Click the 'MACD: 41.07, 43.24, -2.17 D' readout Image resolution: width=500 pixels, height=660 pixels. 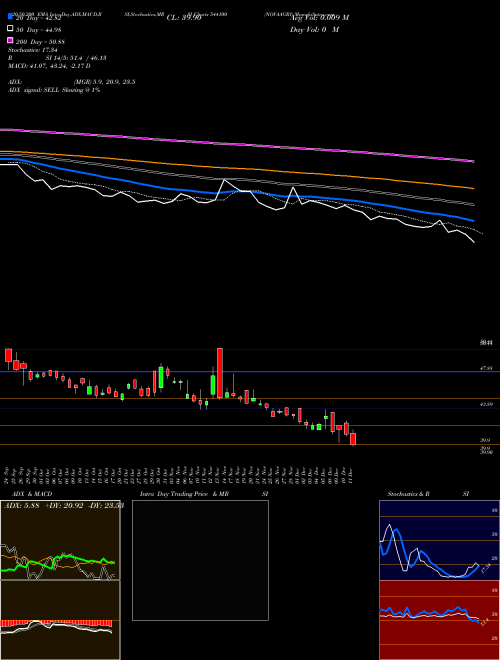coord(49,66)
